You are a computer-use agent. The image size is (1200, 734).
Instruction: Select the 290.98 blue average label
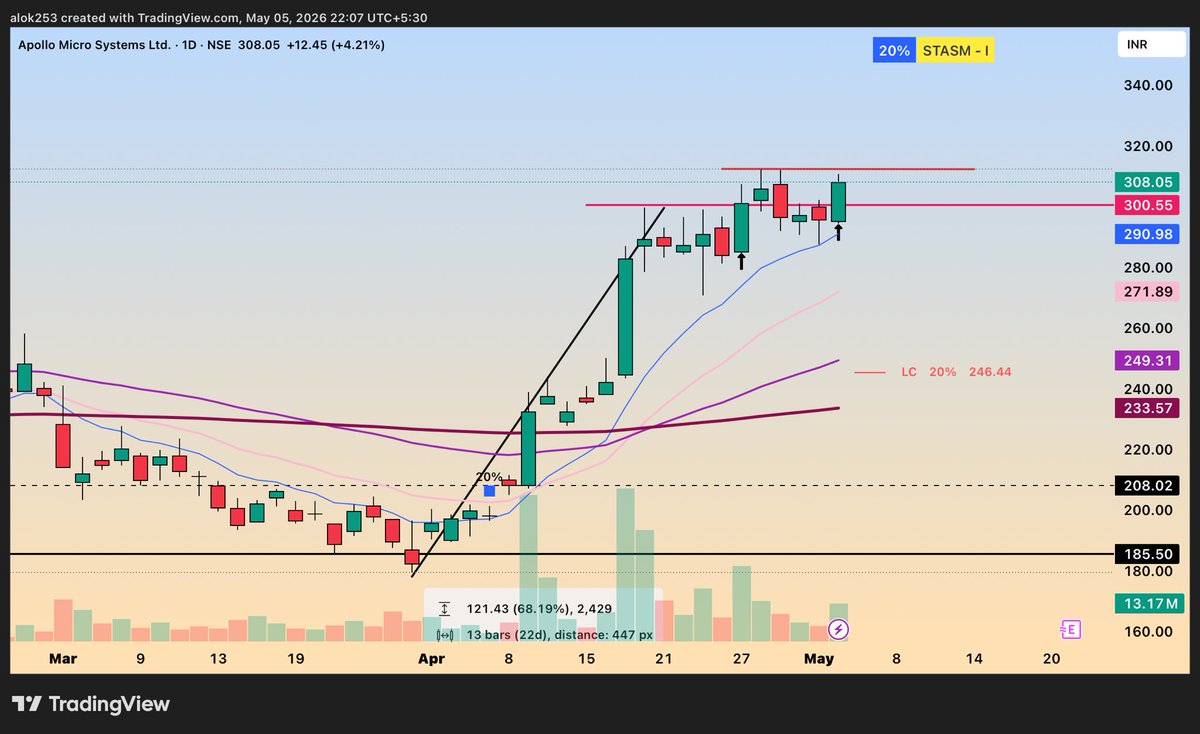[1148, 234]
